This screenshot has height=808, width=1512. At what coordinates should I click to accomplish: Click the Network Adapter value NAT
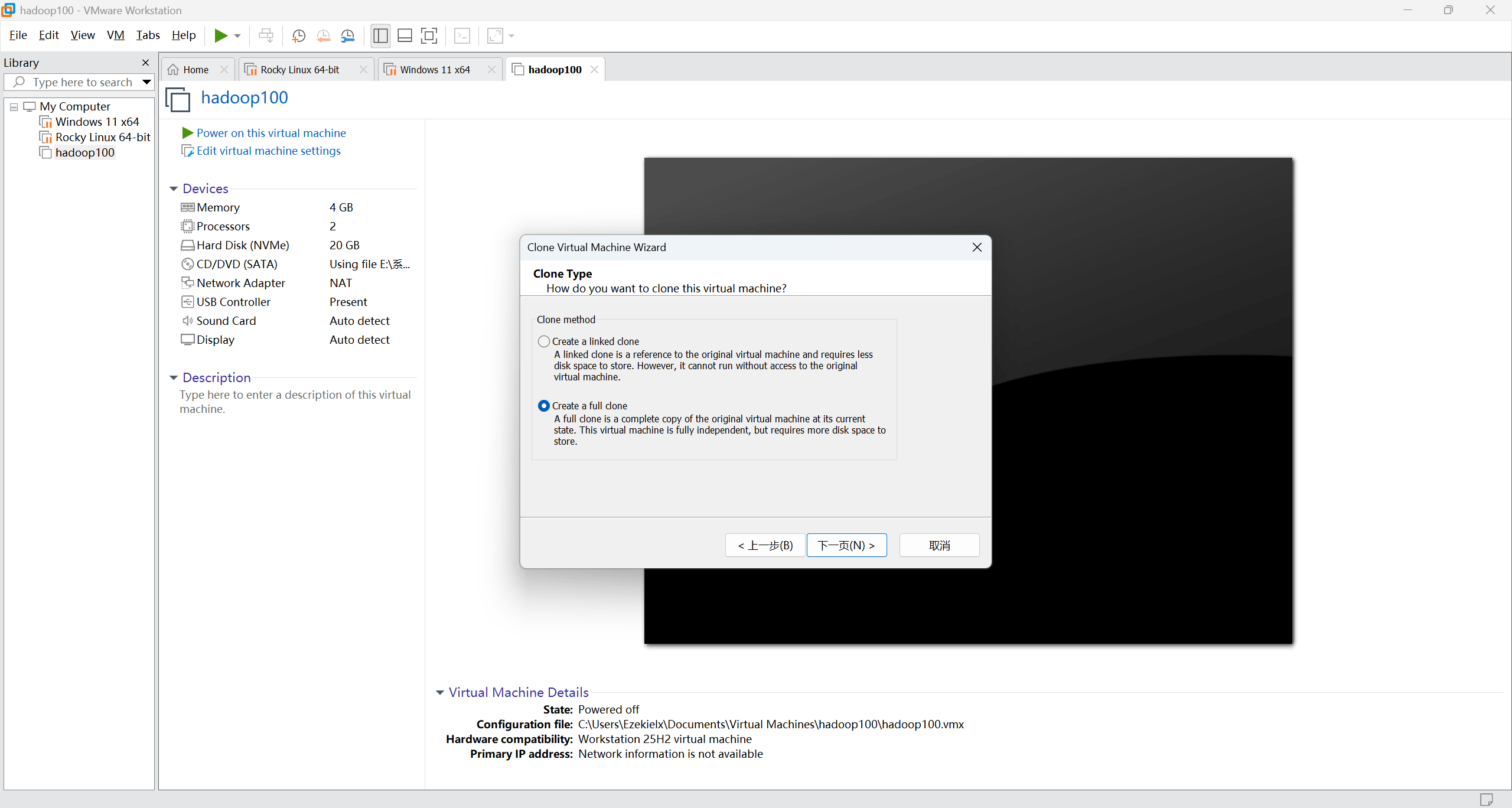tap(341, 283)
